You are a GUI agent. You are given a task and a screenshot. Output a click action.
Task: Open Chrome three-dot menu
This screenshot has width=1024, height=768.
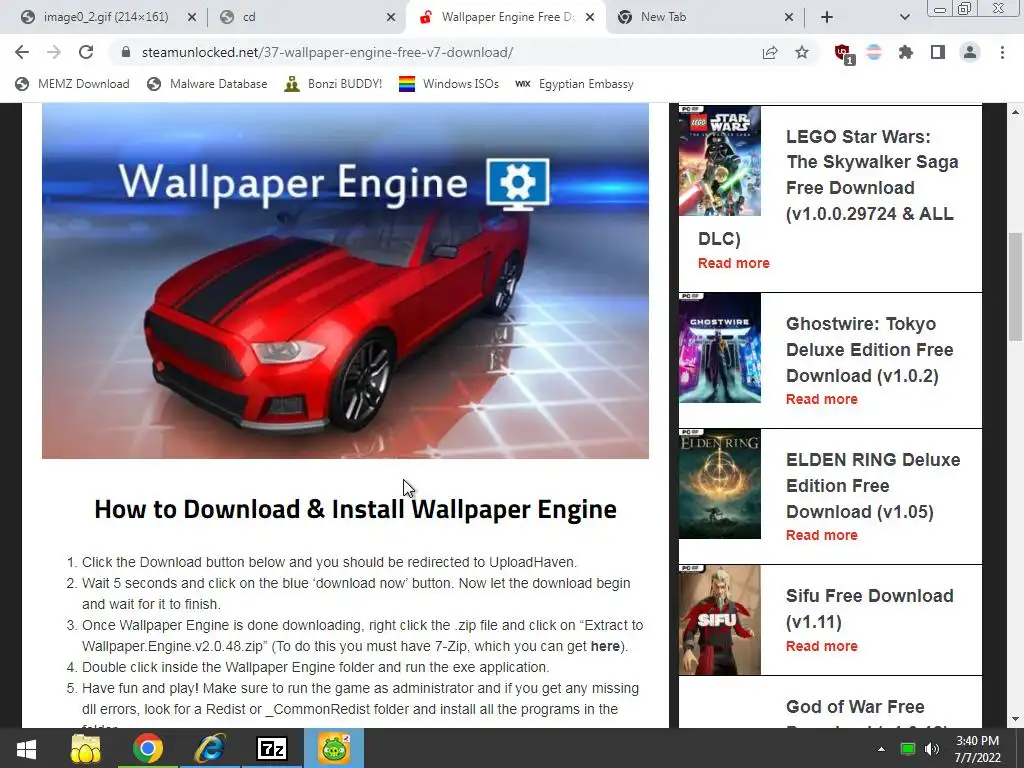[1002, 52]
